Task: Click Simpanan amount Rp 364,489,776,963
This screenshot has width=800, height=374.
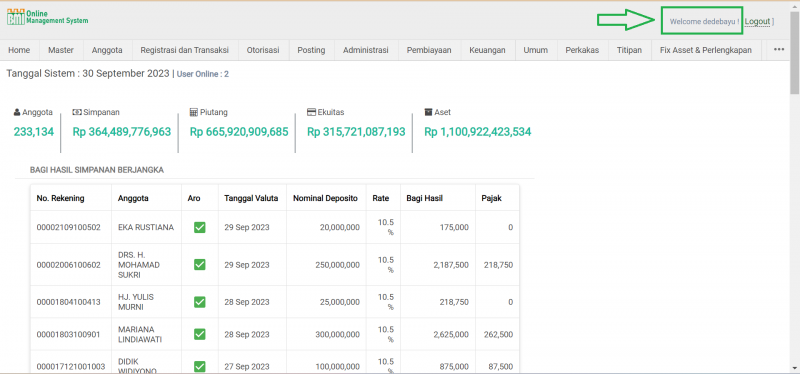Action: click(121, 132)
